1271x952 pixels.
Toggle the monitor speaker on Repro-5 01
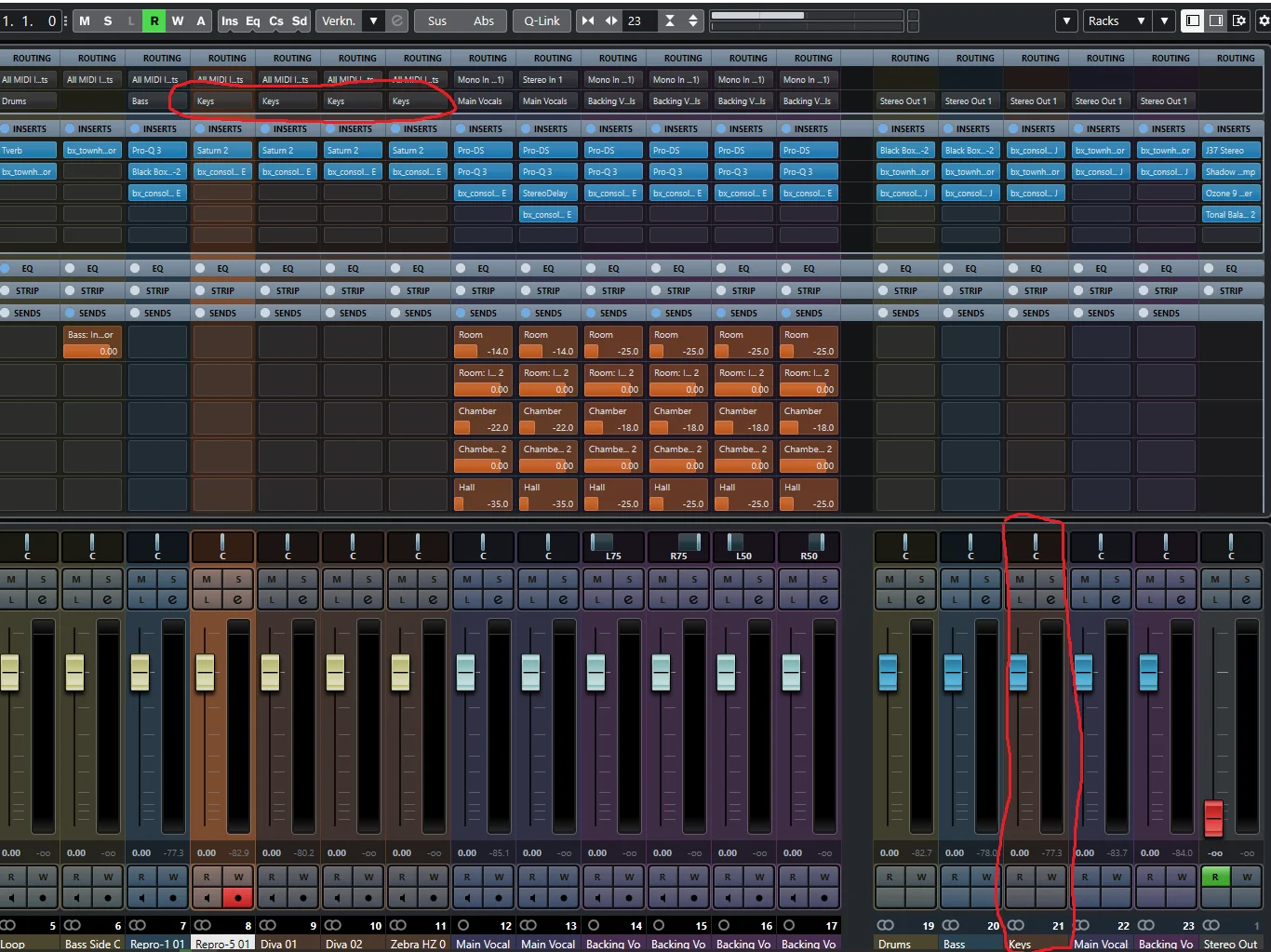207,898
